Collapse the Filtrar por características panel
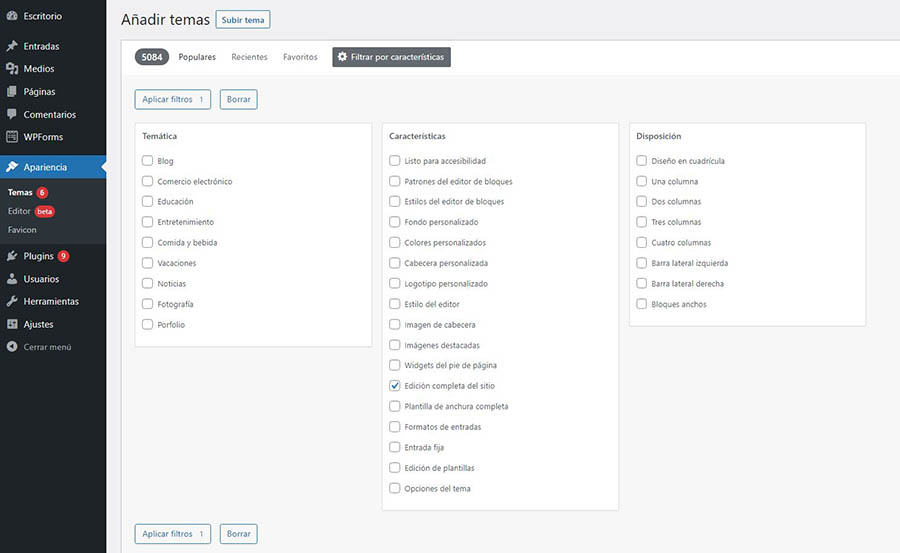This screenshot has height=553, width=900. (392, 57)
